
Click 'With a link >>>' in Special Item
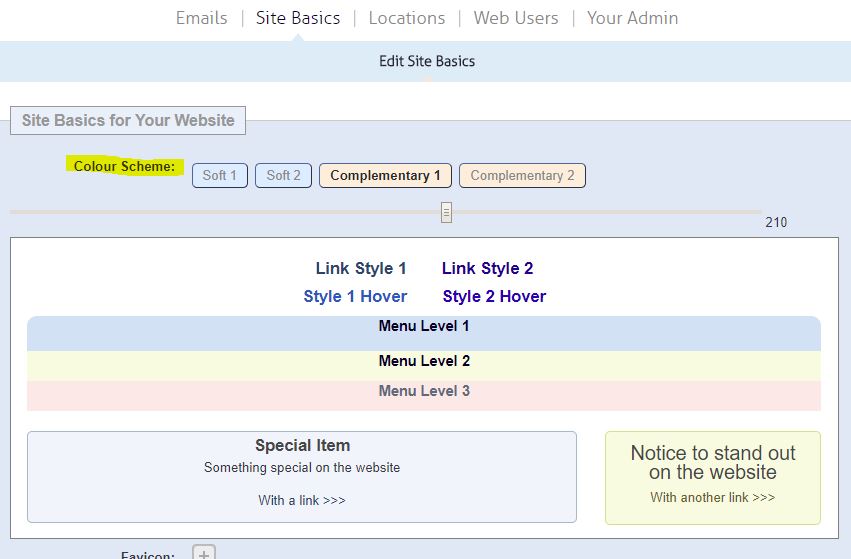click(x=302, y=500)
